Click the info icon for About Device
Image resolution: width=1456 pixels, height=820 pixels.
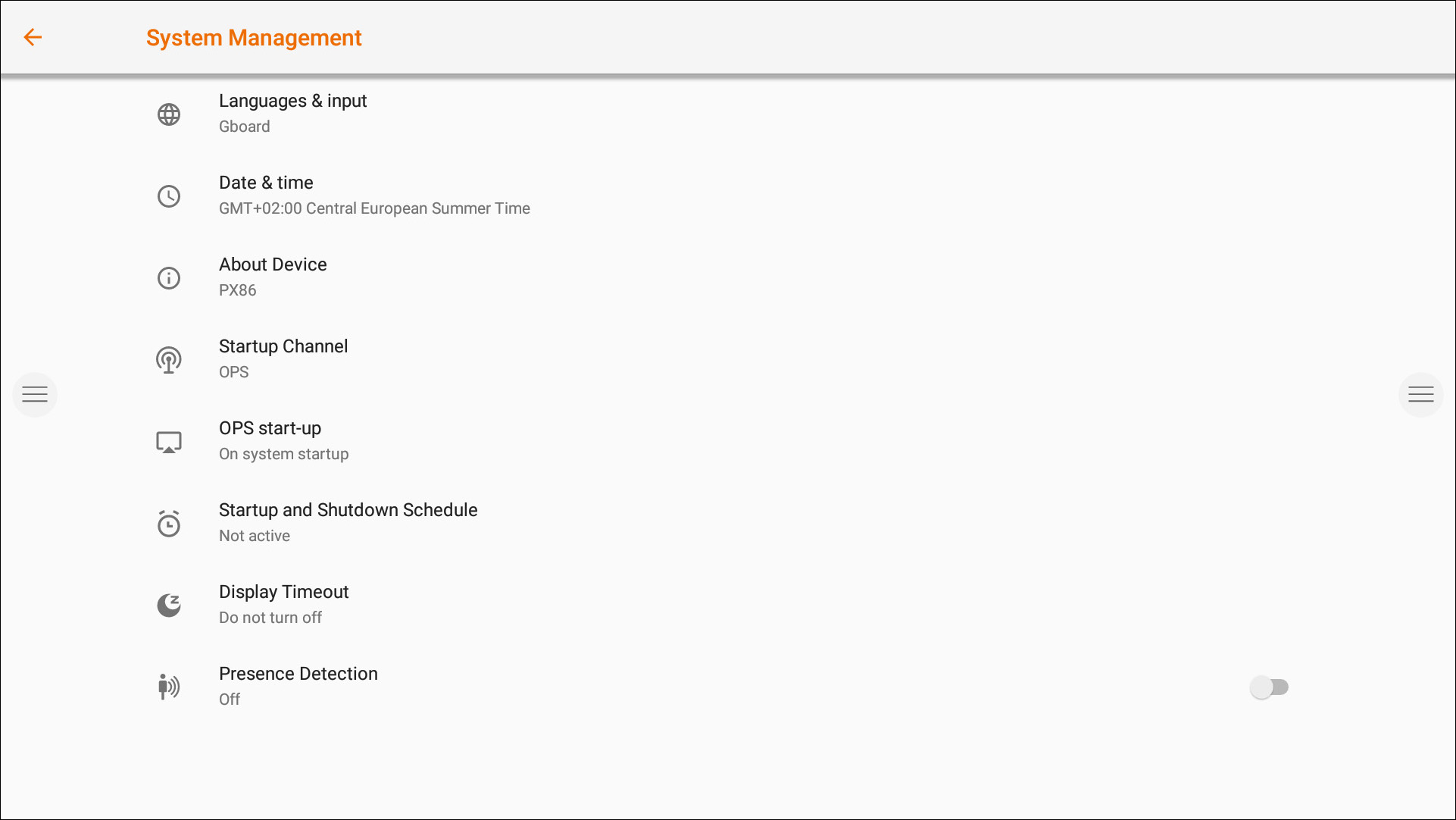pyautogui.click(x=168, y=278)
